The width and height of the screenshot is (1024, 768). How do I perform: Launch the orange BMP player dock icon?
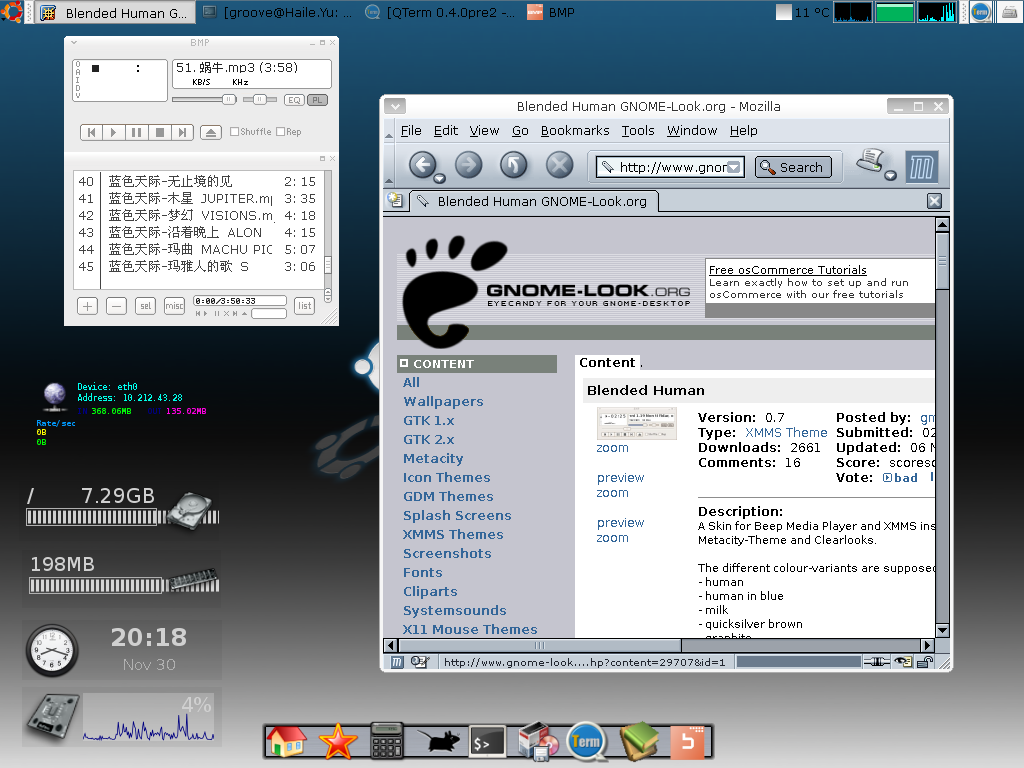tap(688, 742)
